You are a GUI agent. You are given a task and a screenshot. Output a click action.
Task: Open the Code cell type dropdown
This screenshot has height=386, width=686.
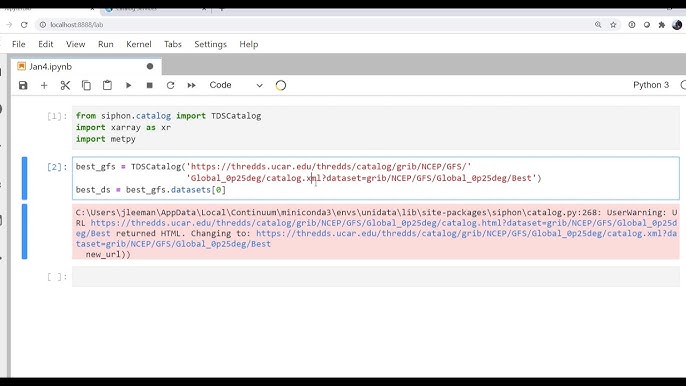236,85
